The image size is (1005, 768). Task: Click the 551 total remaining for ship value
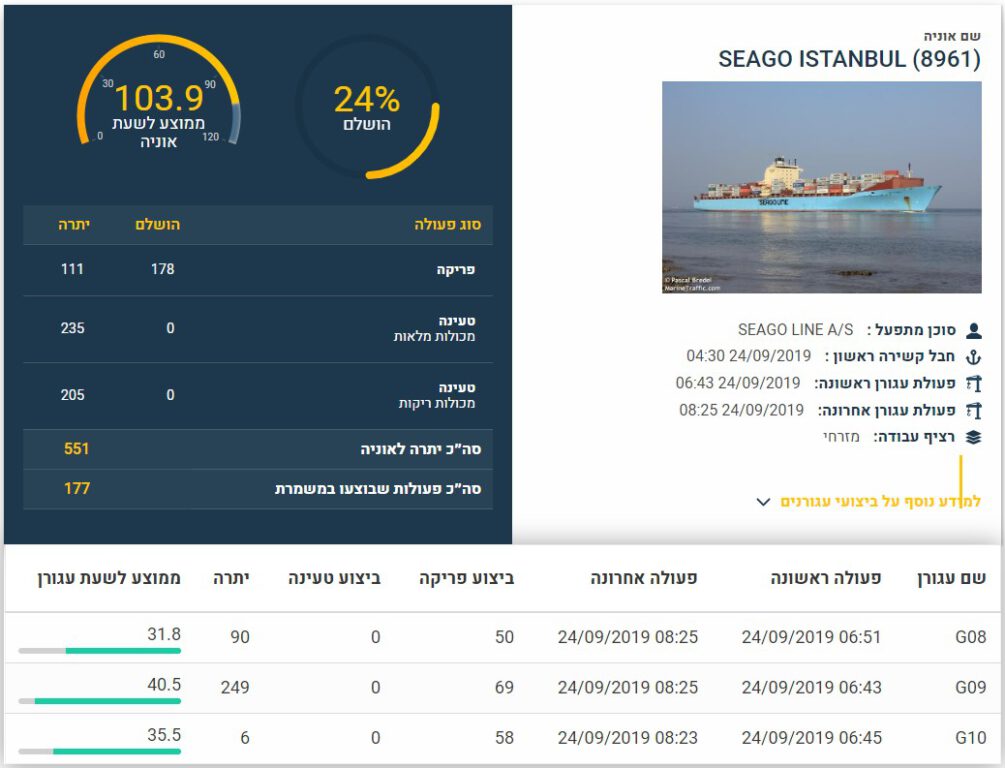pyautogui.click(x=77, y=449)
